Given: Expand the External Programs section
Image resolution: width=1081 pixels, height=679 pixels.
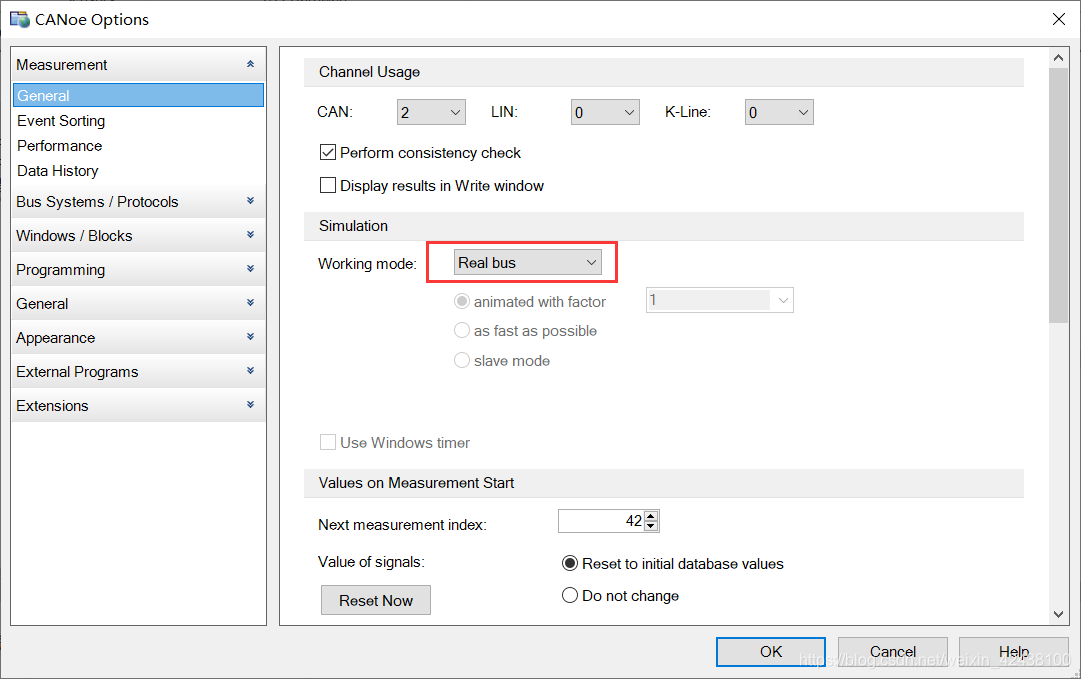Looking at the screenshot, I should pyautogui.click(x=138, y=371).
